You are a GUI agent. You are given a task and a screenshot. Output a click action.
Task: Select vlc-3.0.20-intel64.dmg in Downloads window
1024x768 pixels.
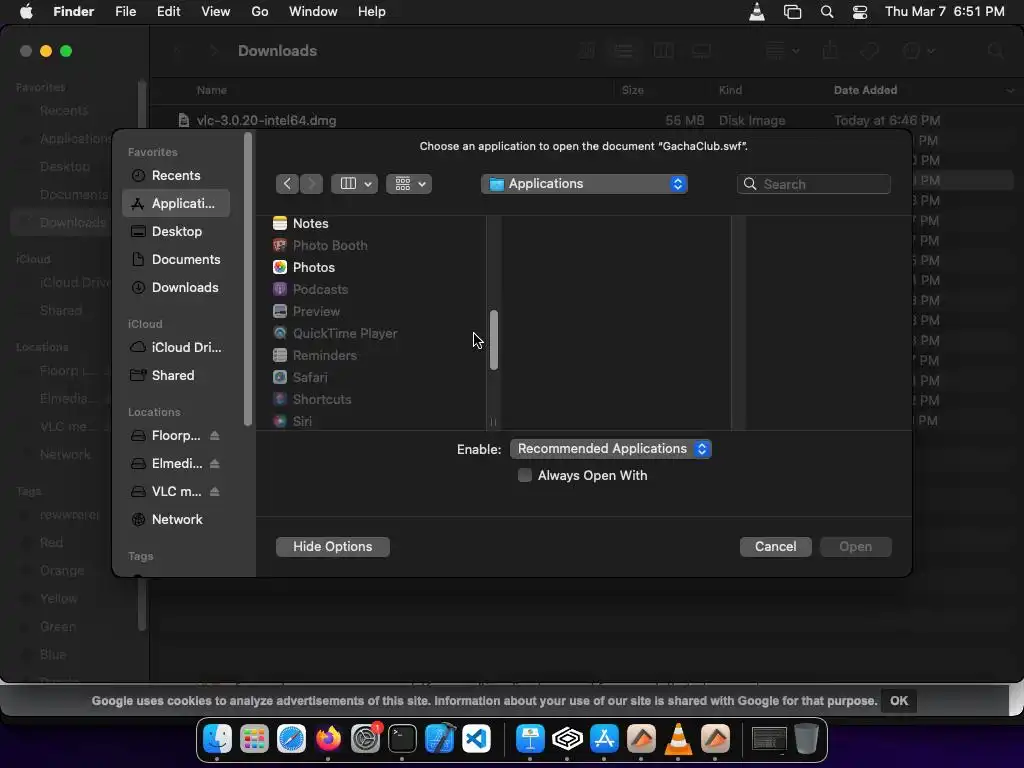pos(266,120)
